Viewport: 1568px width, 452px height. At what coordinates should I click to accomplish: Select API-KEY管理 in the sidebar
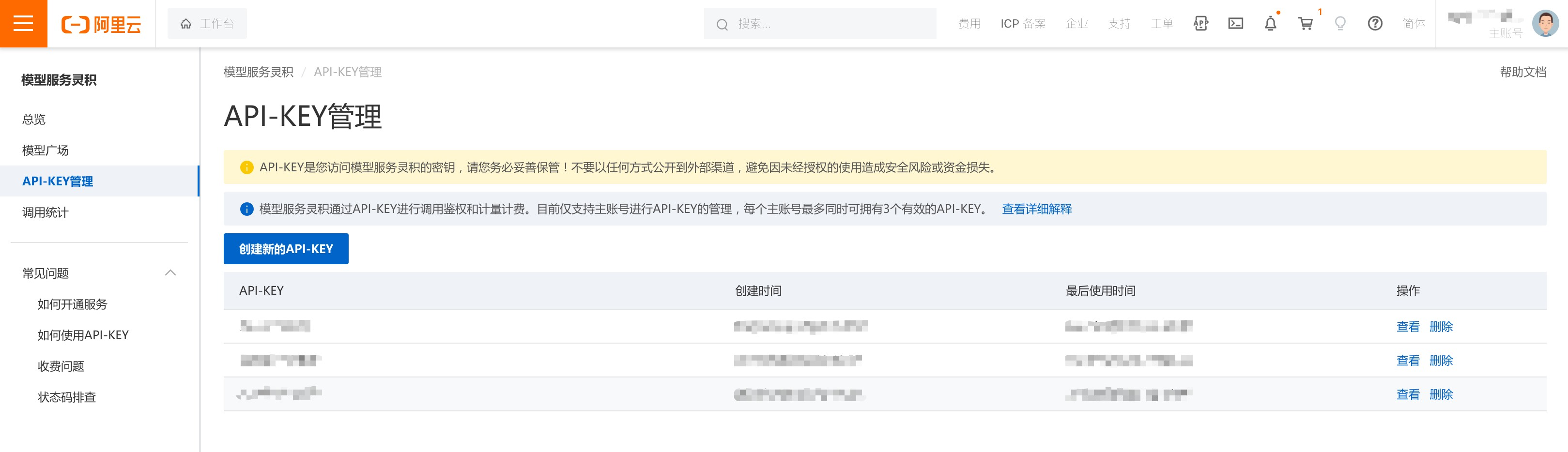99,181
